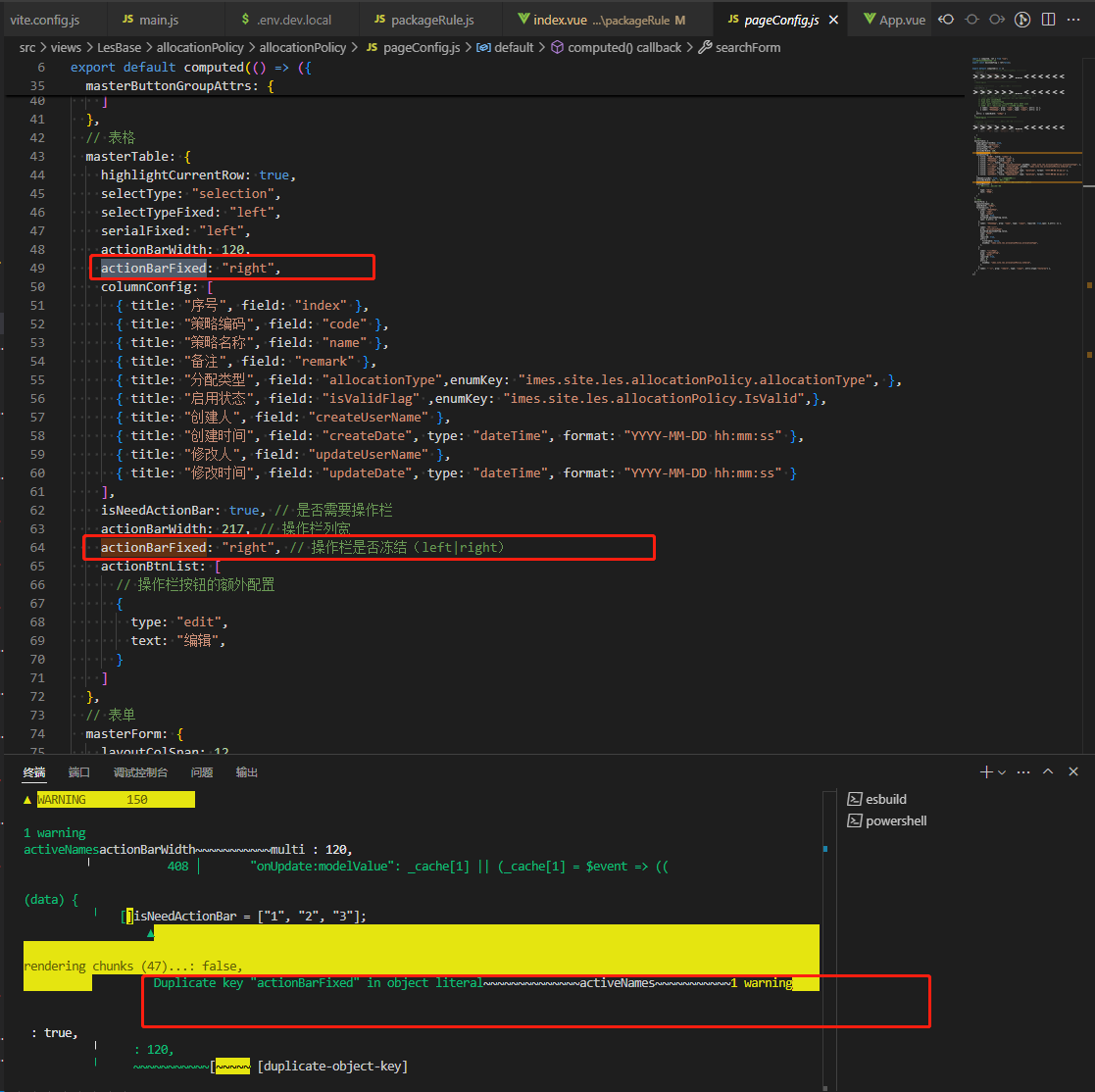Click the text: "编辑" line
The width and height of the screenshot is (1095, 1092).
click(178, 640)
